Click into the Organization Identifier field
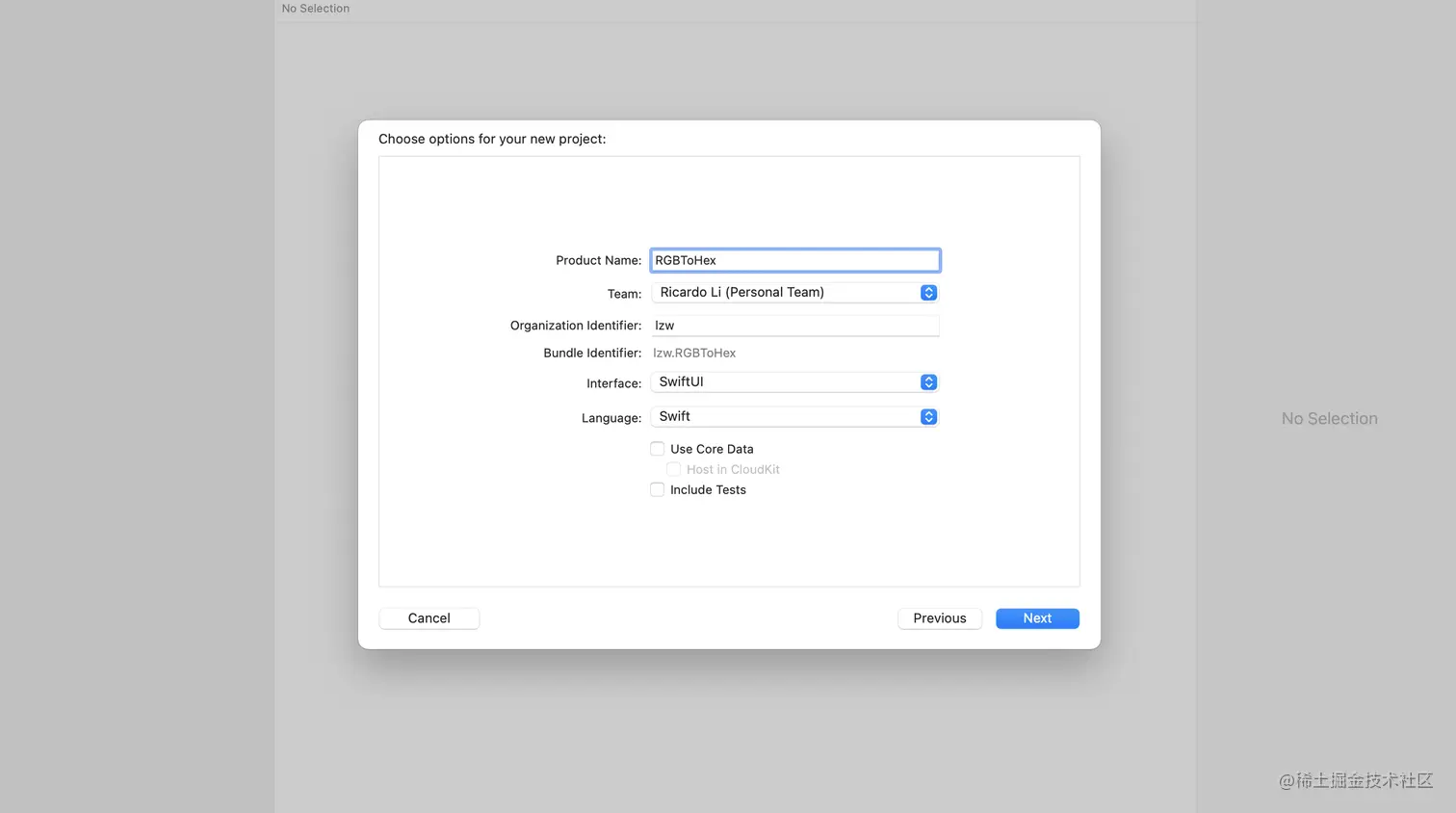This screenshot has height=813, width=1456. tap(794, 326)
